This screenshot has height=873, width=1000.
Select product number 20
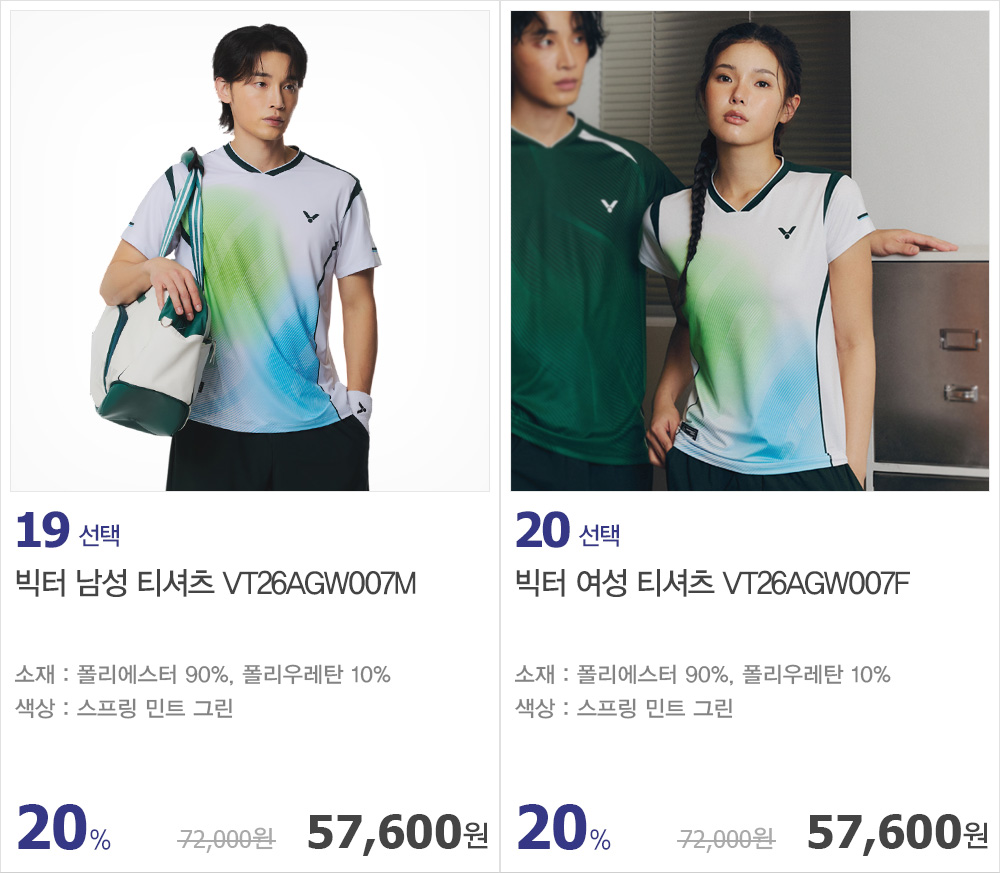click(542, 531)
